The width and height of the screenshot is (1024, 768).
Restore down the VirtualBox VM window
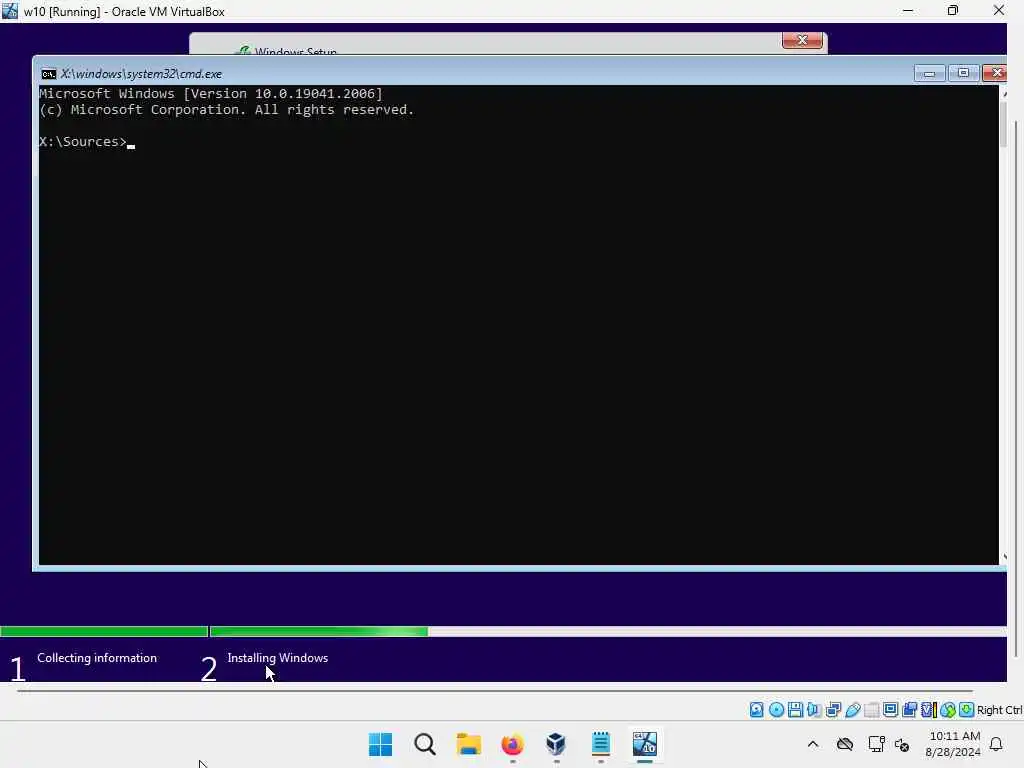pos(953,11)
